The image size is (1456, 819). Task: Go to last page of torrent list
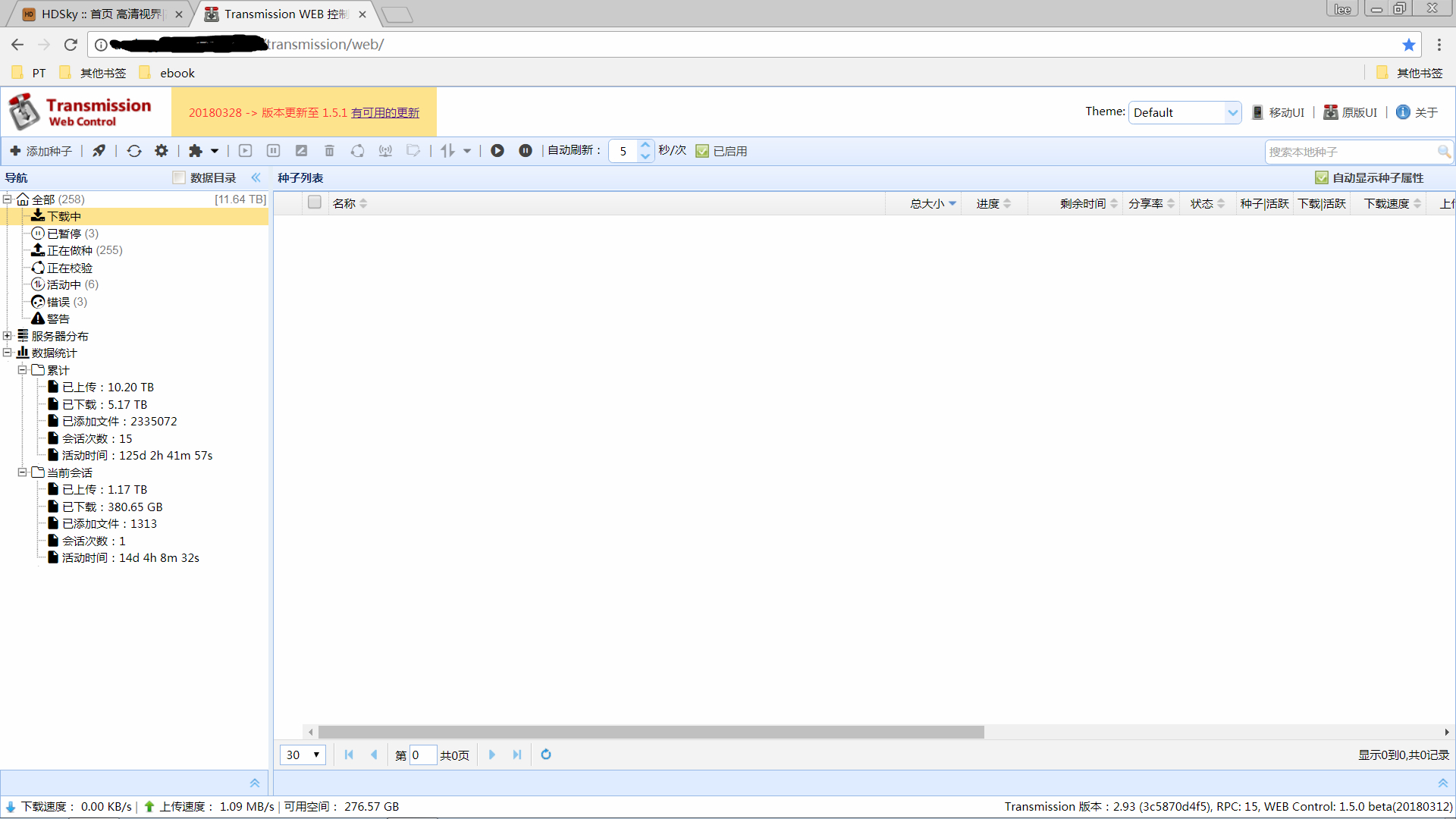tap(517, 755)
